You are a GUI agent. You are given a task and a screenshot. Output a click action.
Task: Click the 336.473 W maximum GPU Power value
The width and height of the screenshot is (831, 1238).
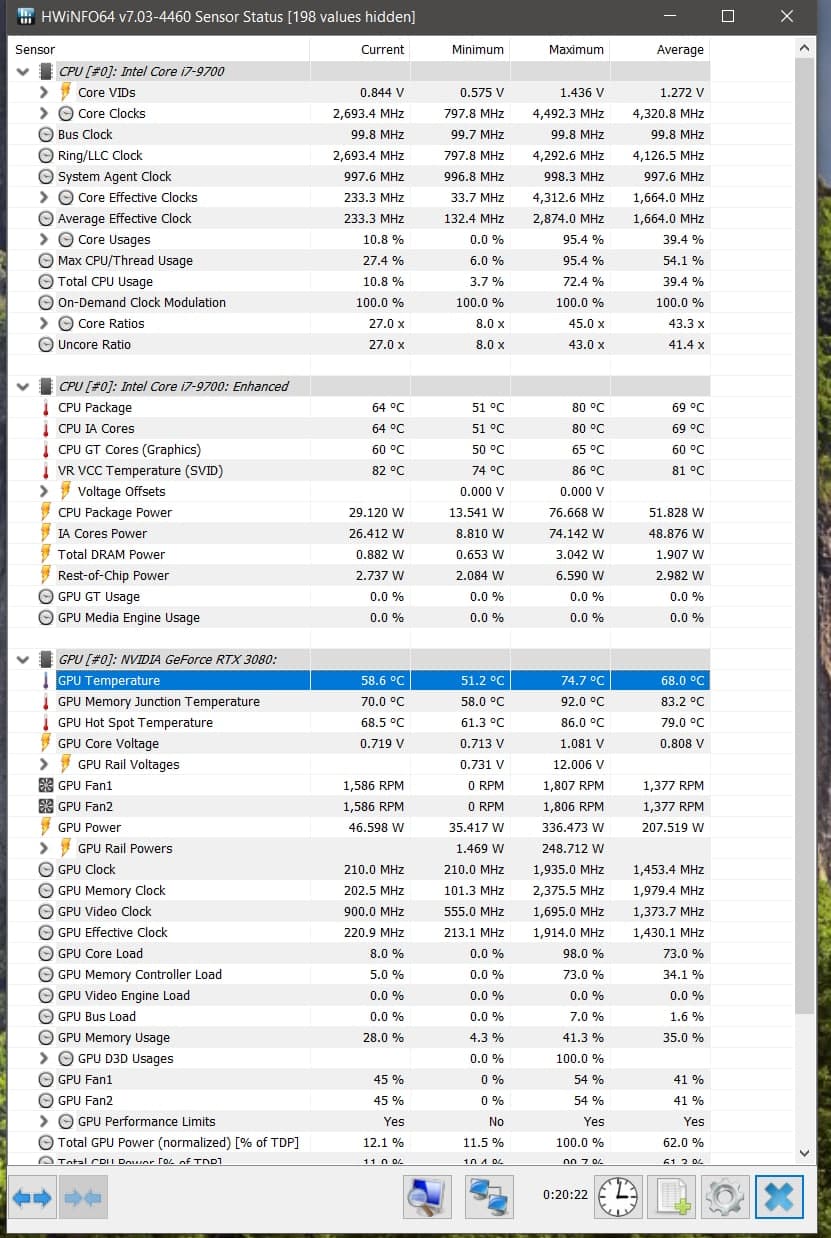point(569,827)
